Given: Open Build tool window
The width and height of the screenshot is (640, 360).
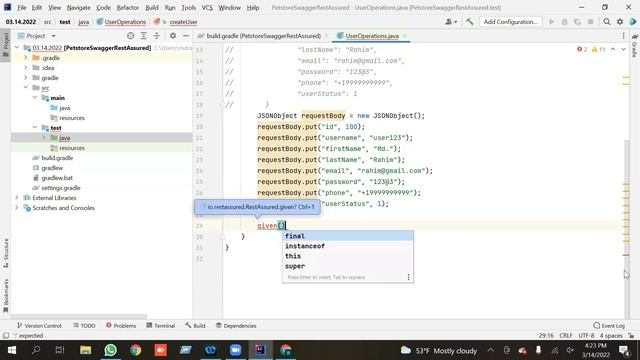Looking at the screenshot, I should point(195,326).
